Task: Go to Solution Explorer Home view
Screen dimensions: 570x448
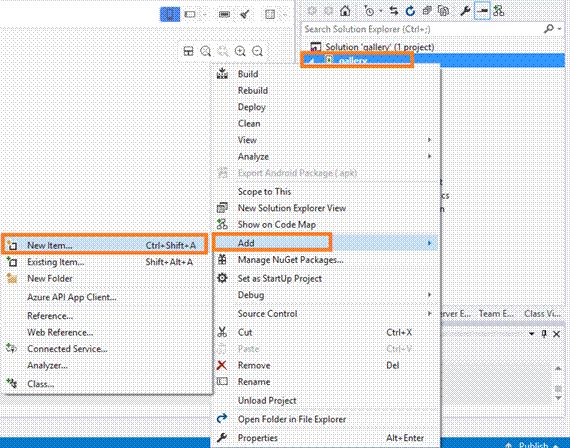Action: coord(345,11)
